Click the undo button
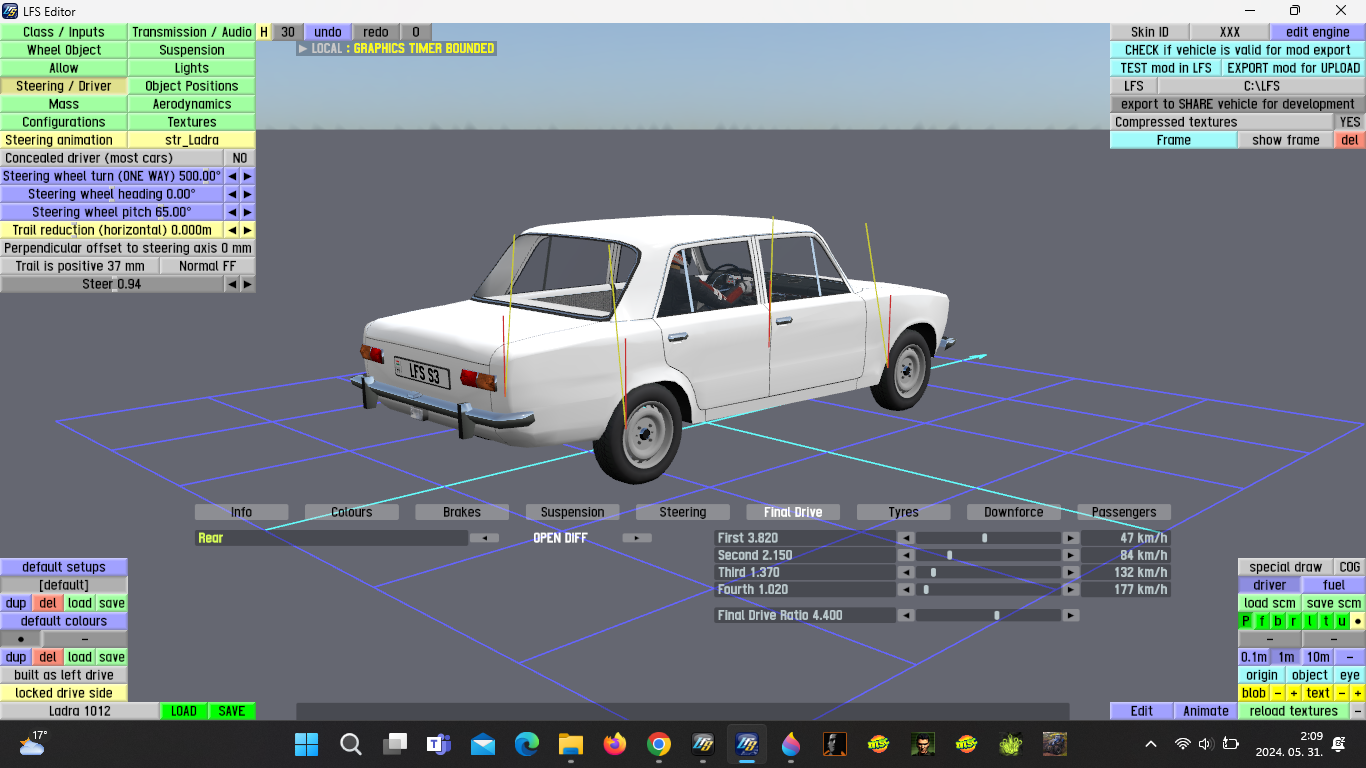This screenshot has height=768, width=1366. click(x=328, y=32)
